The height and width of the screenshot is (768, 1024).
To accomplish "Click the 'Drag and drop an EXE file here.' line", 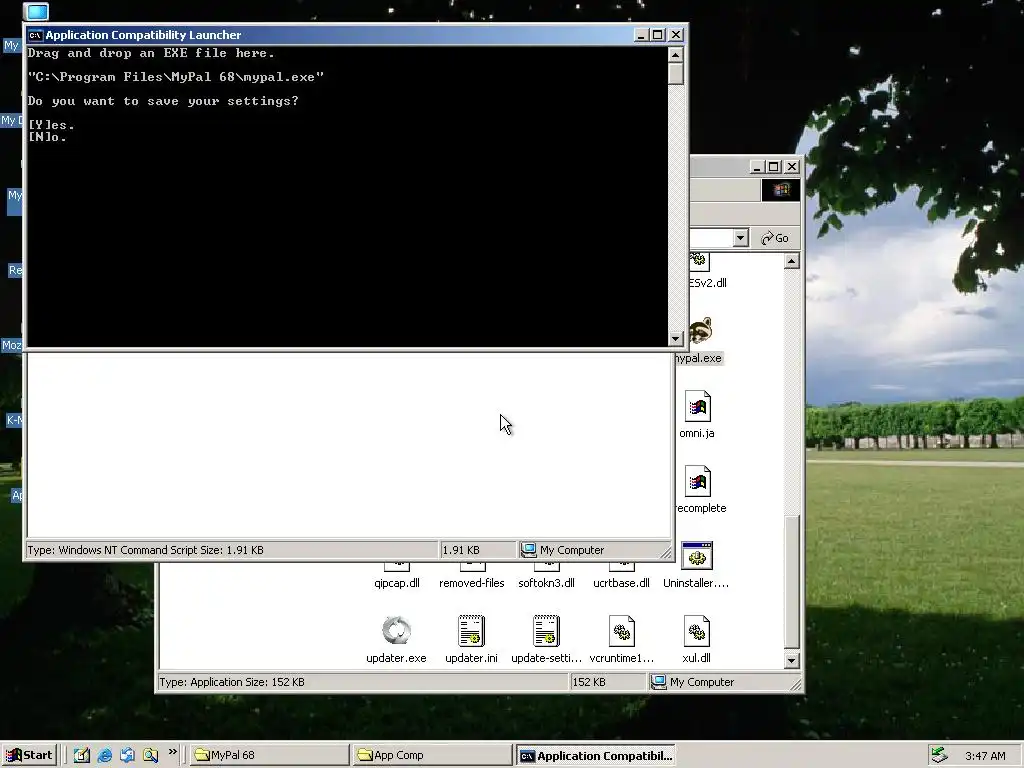I will coord(151,53).
